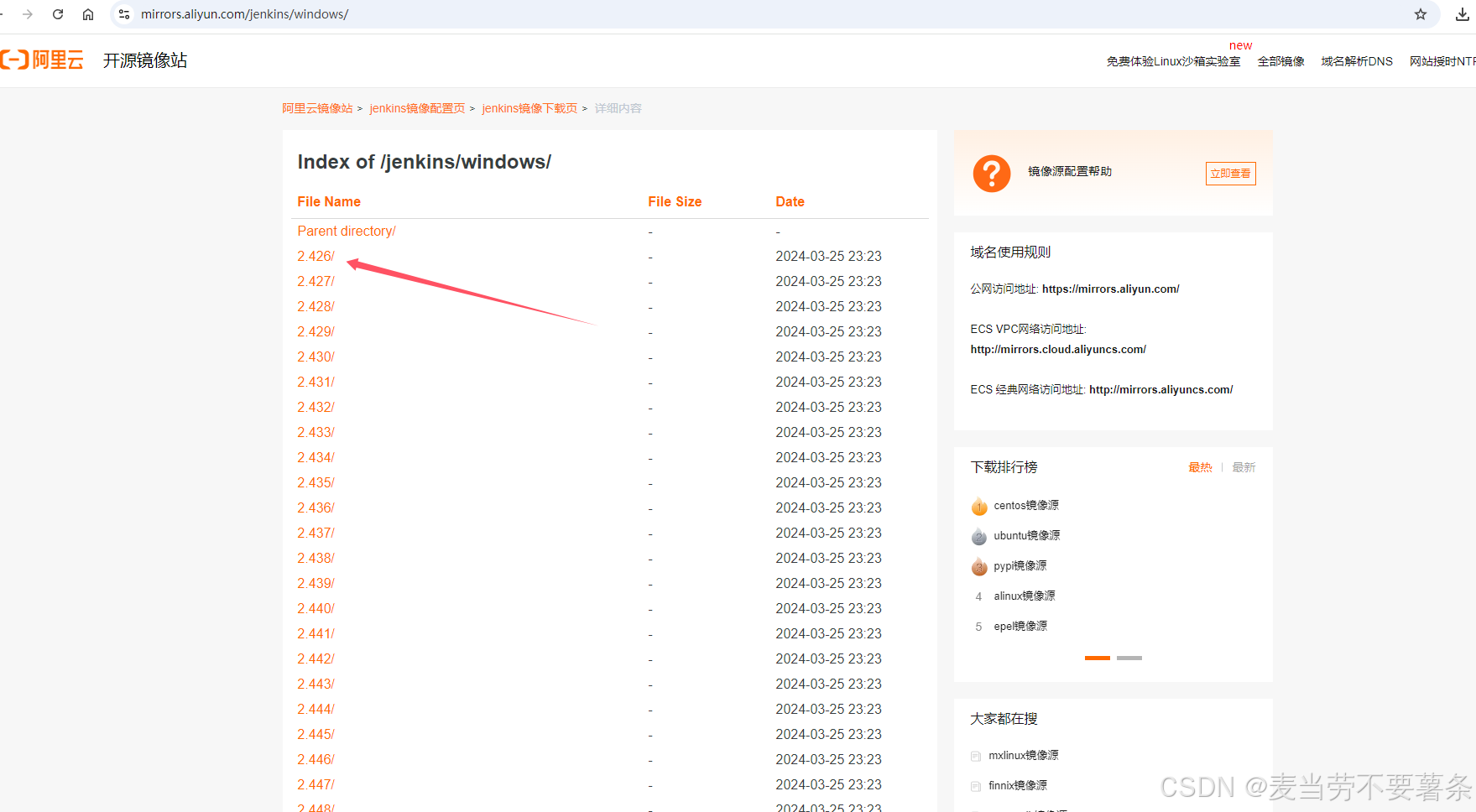Image resolution: width=1476 pixels, height=812 pixels.
Task: Switch download ranking to 最新 tab
Action: [x=1244, y=467]
